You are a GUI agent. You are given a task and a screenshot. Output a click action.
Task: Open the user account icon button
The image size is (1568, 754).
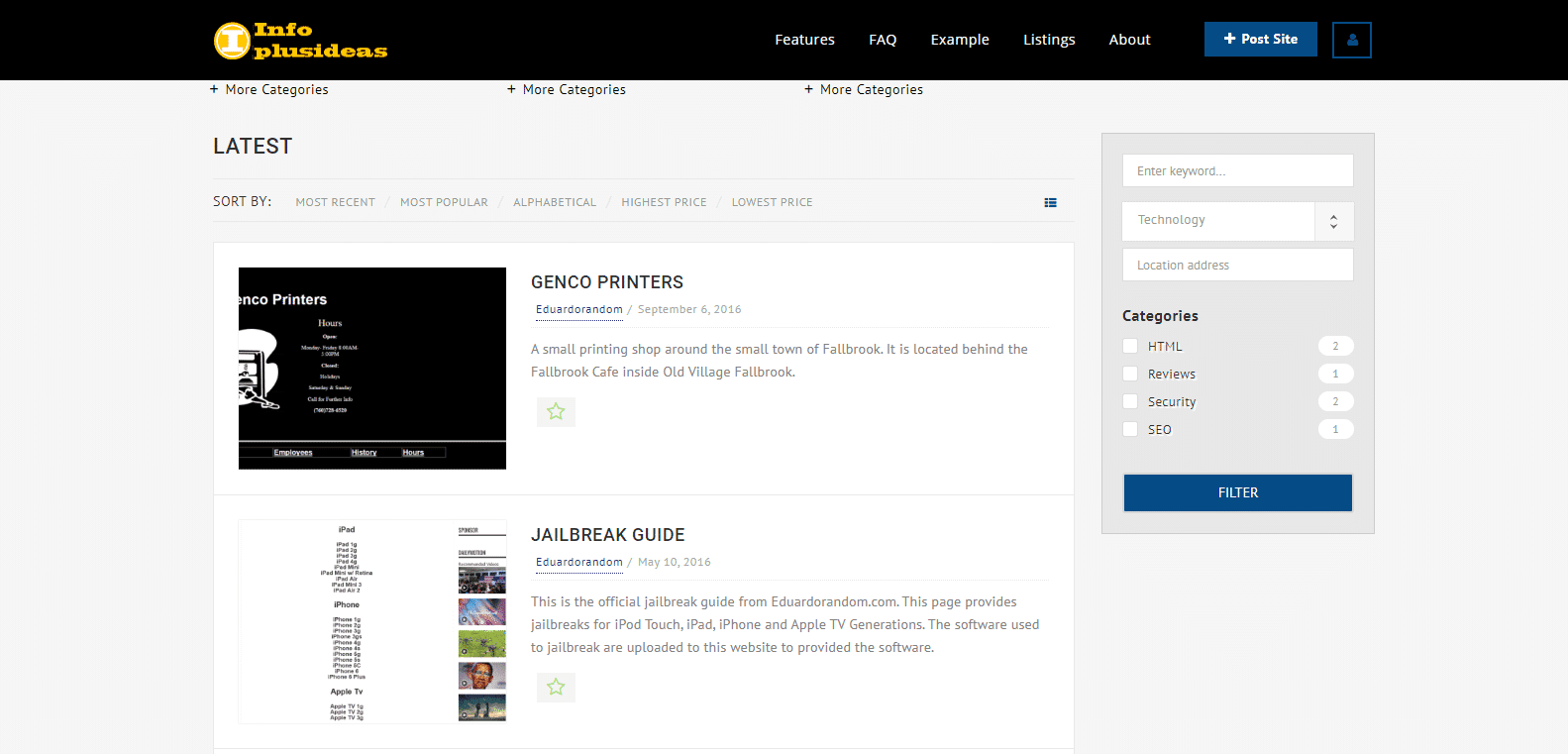(x=1351, y=41)
